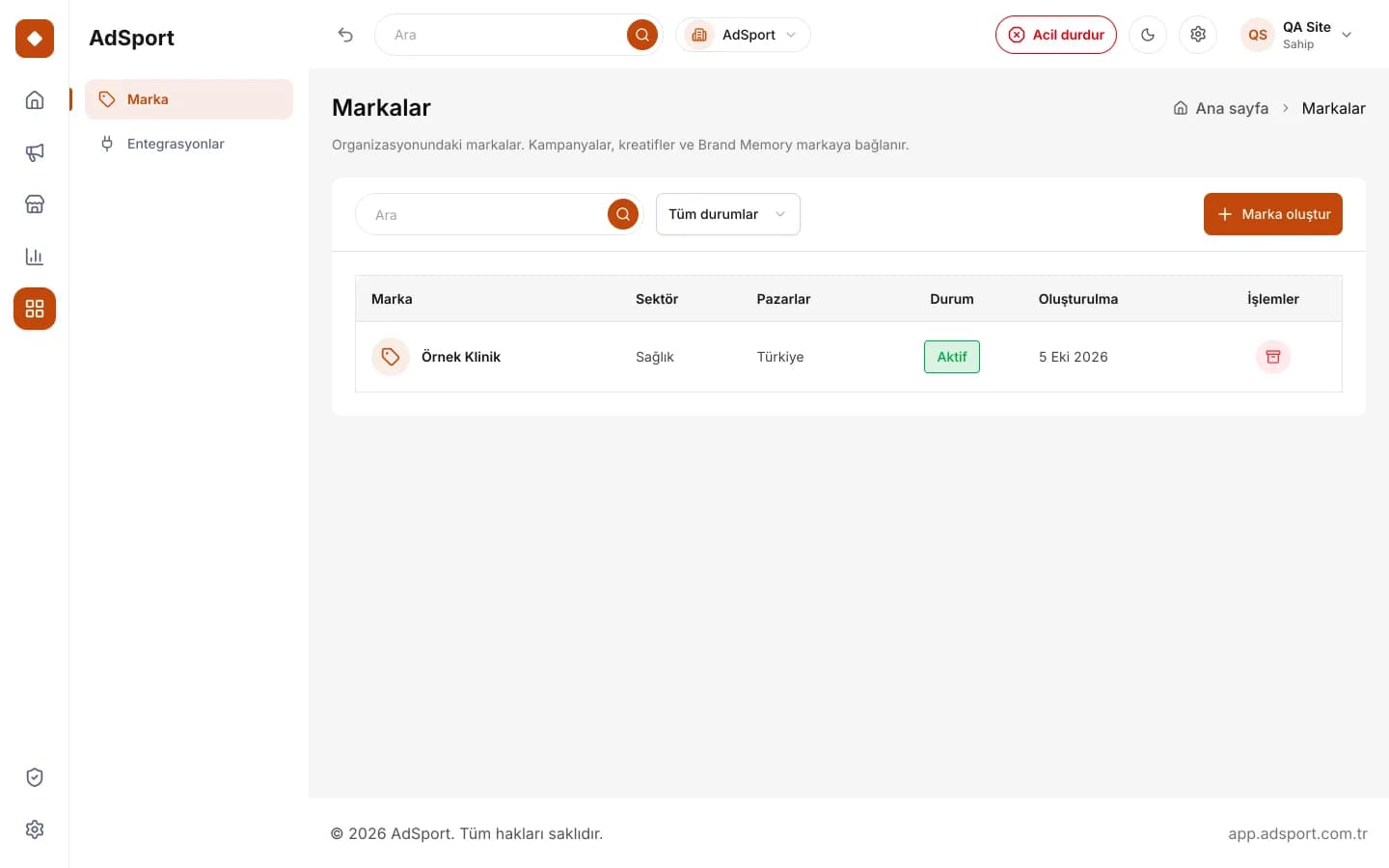Click the app.adsport.com.tr footer link
The height and width of the screenshot is (868, 1389).
point(1297,833)
